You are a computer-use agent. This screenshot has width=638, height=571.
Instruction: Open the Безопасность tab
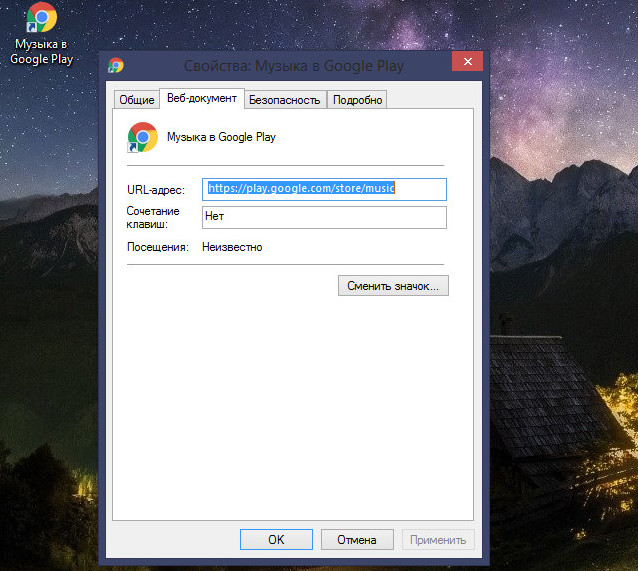(x=284, y=100)
